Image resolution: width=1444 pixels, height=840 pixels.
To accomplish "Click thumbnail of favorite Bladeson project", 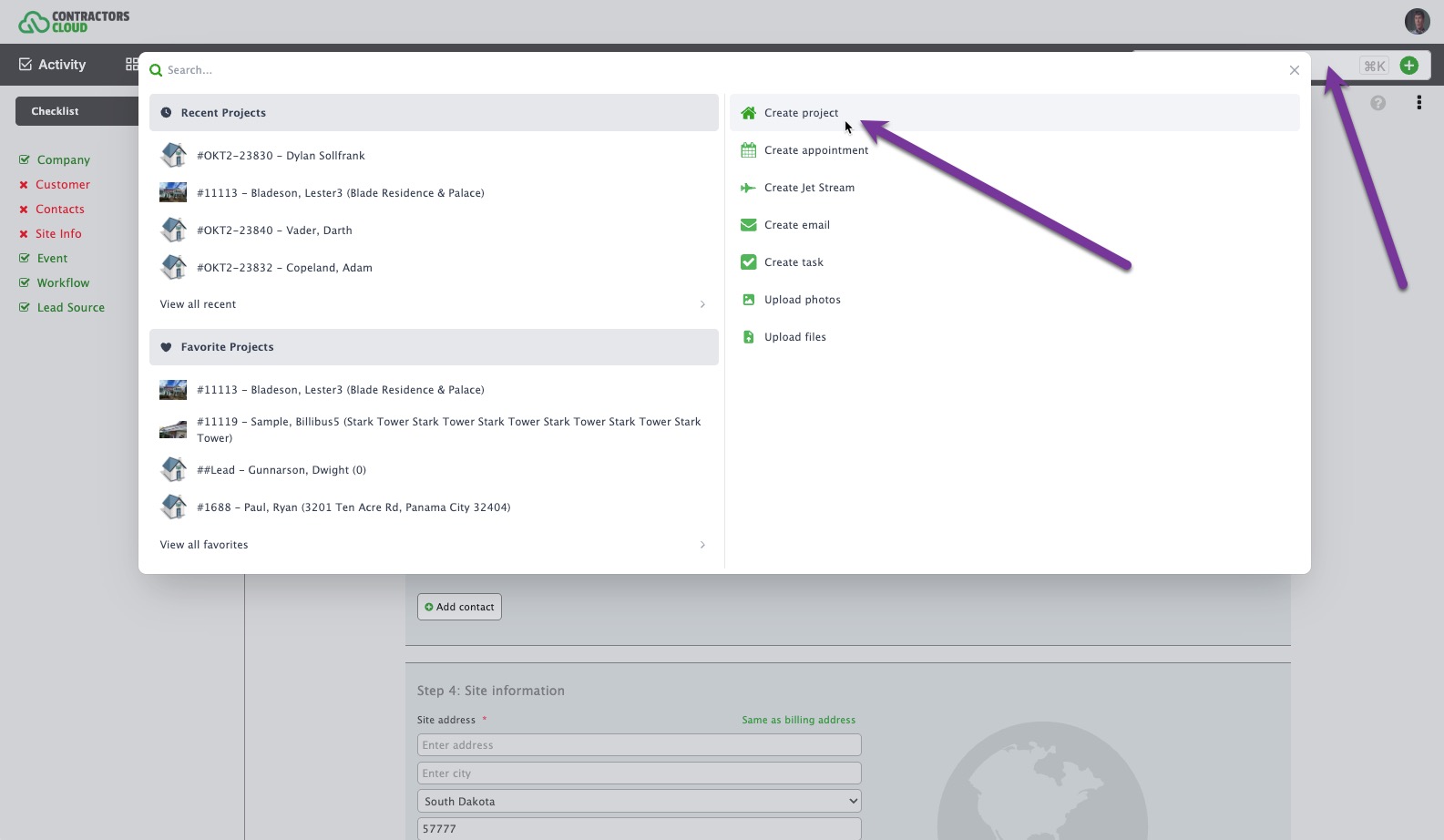I will (x=173, y=390).
